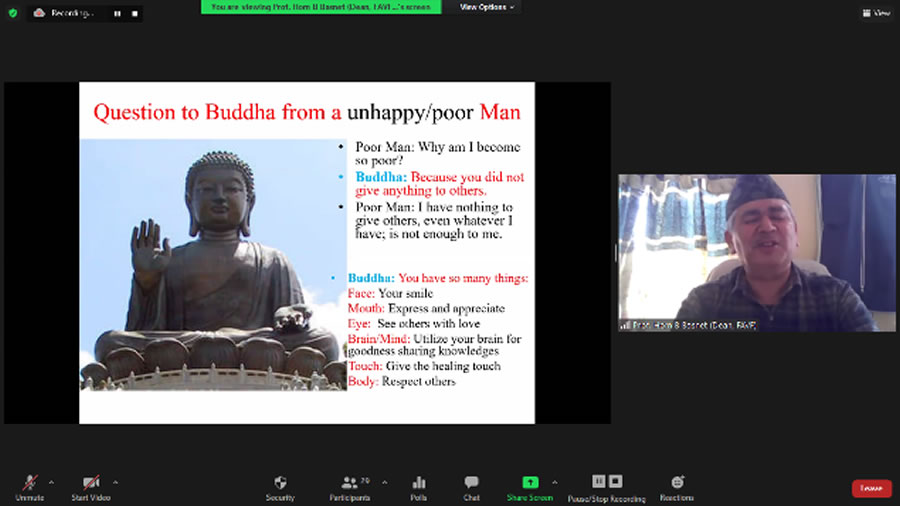The height and width of the screenshot is (506, 900).
Task: Click the slide title 'Question to Buddha'
Action: tap(307, 112)
